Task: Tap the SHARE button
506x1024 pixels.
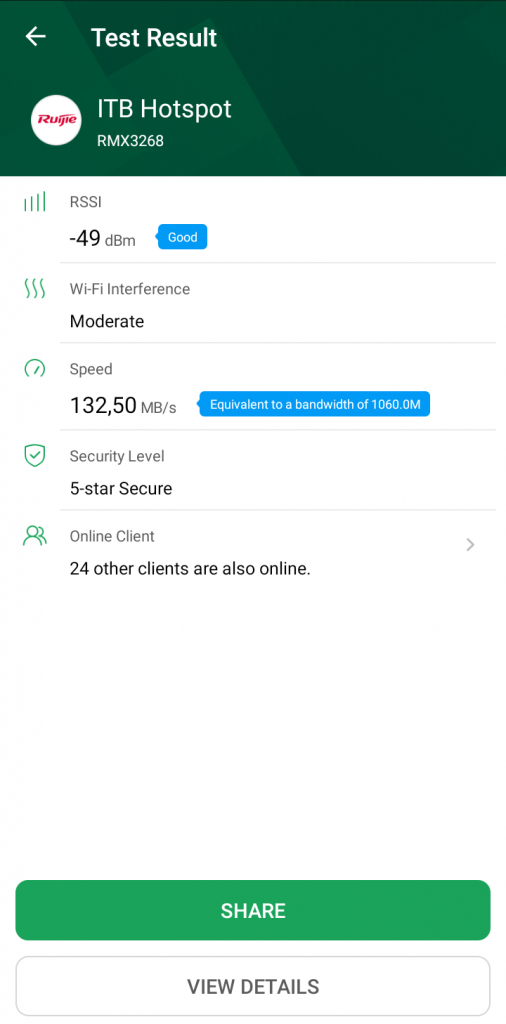Action: (x=253, y=910)
